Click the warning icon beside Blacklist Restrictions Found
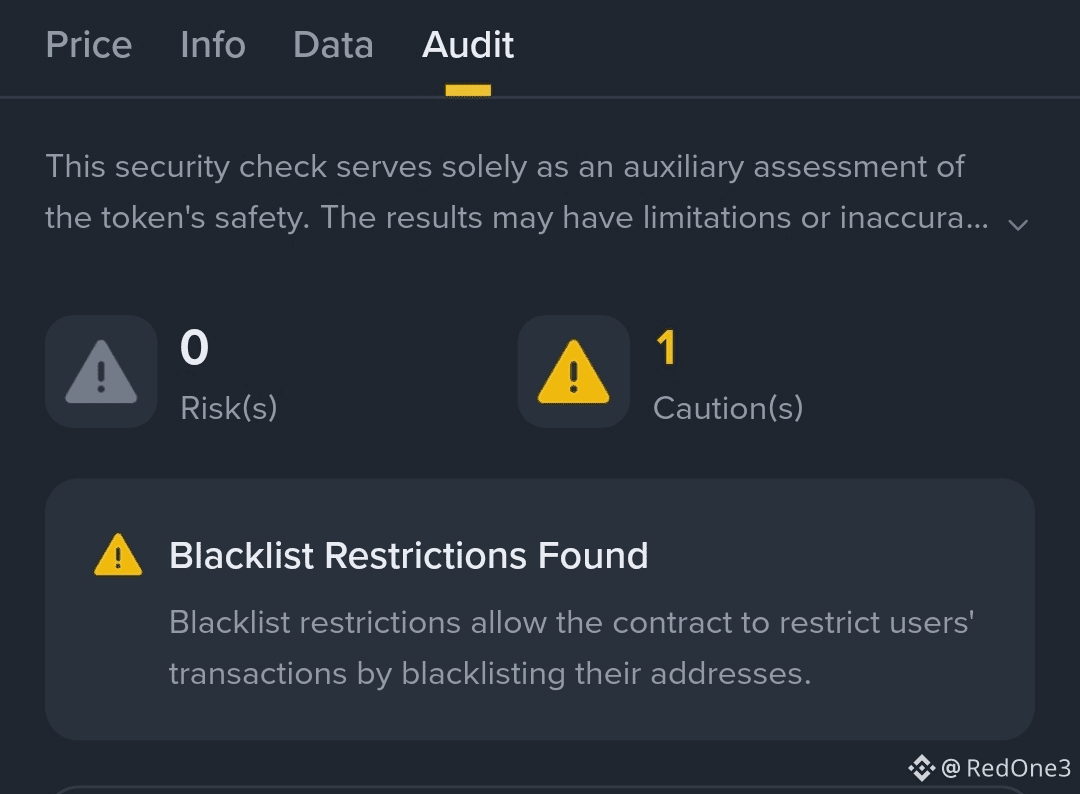Viewport: 1080px width, 794px height. (x=118, y=556)
